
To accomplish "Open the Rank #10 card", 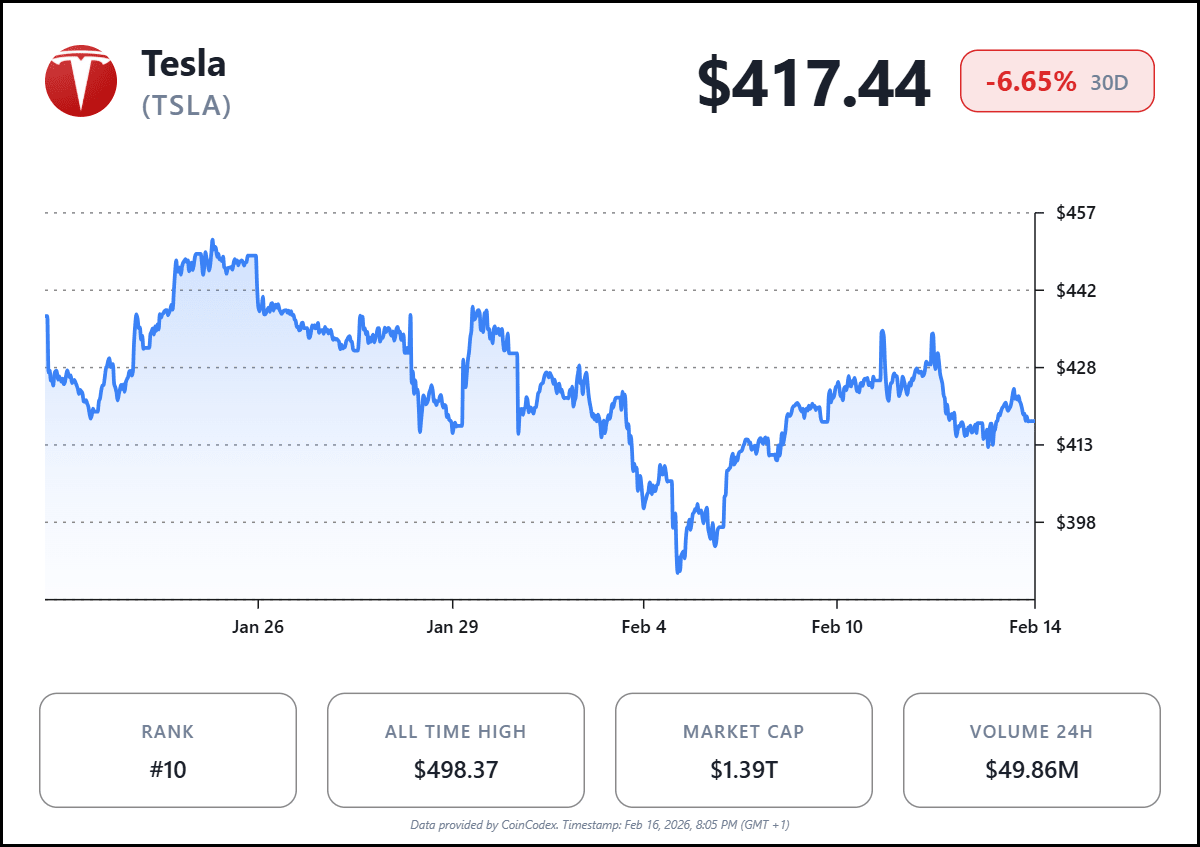I will (168, 750).
